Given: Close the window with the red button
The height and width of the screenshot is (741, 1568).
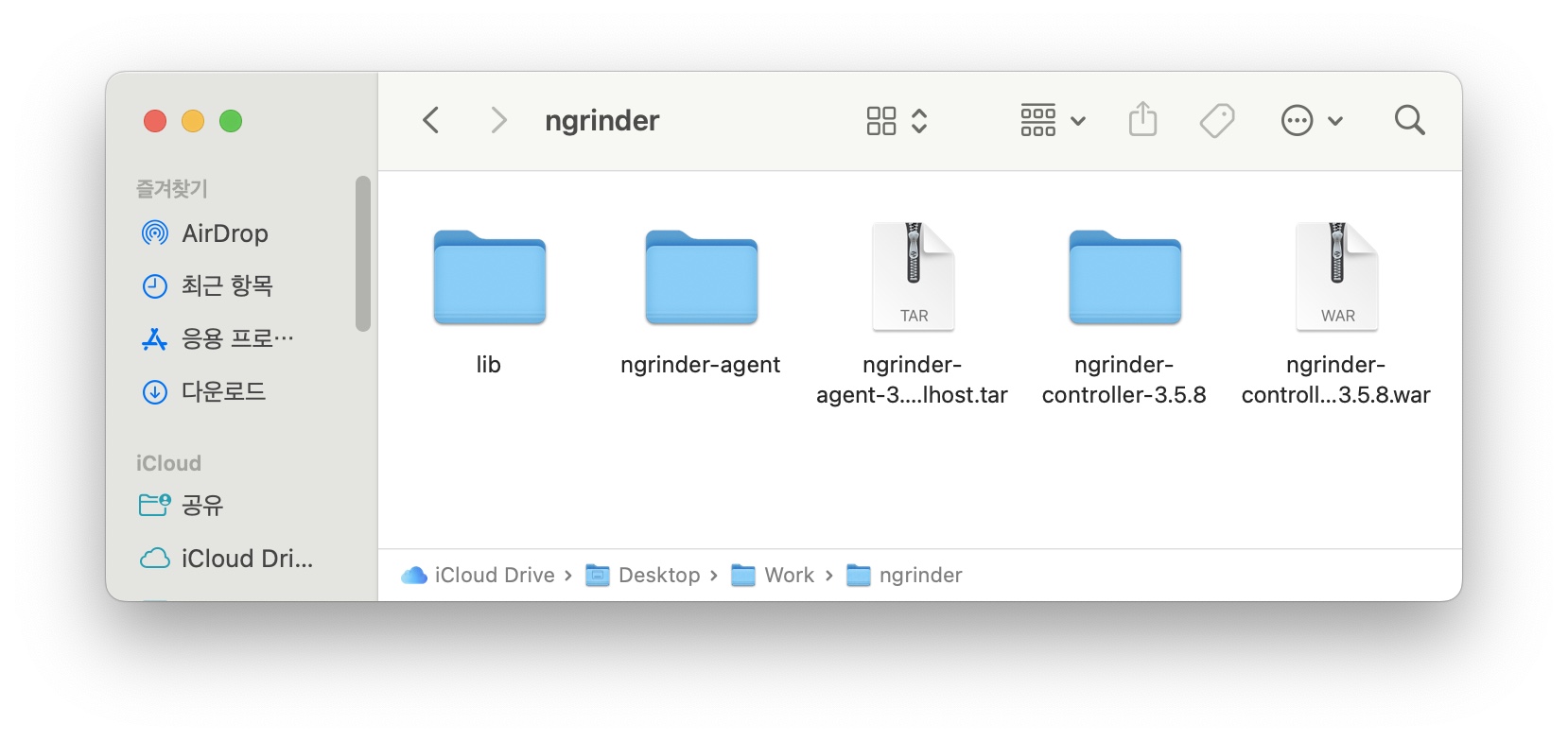Looking at the screenshot, I should [155, 121].
